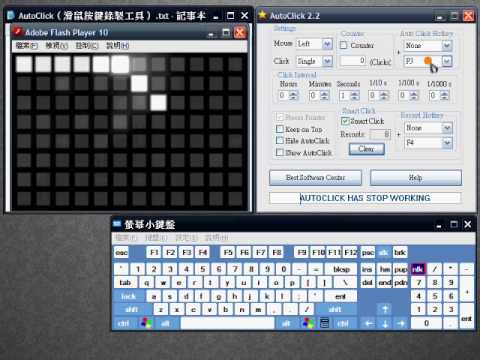
Task: Click the left ctrl key on on-screen keyboard
Action: point(123,323)
